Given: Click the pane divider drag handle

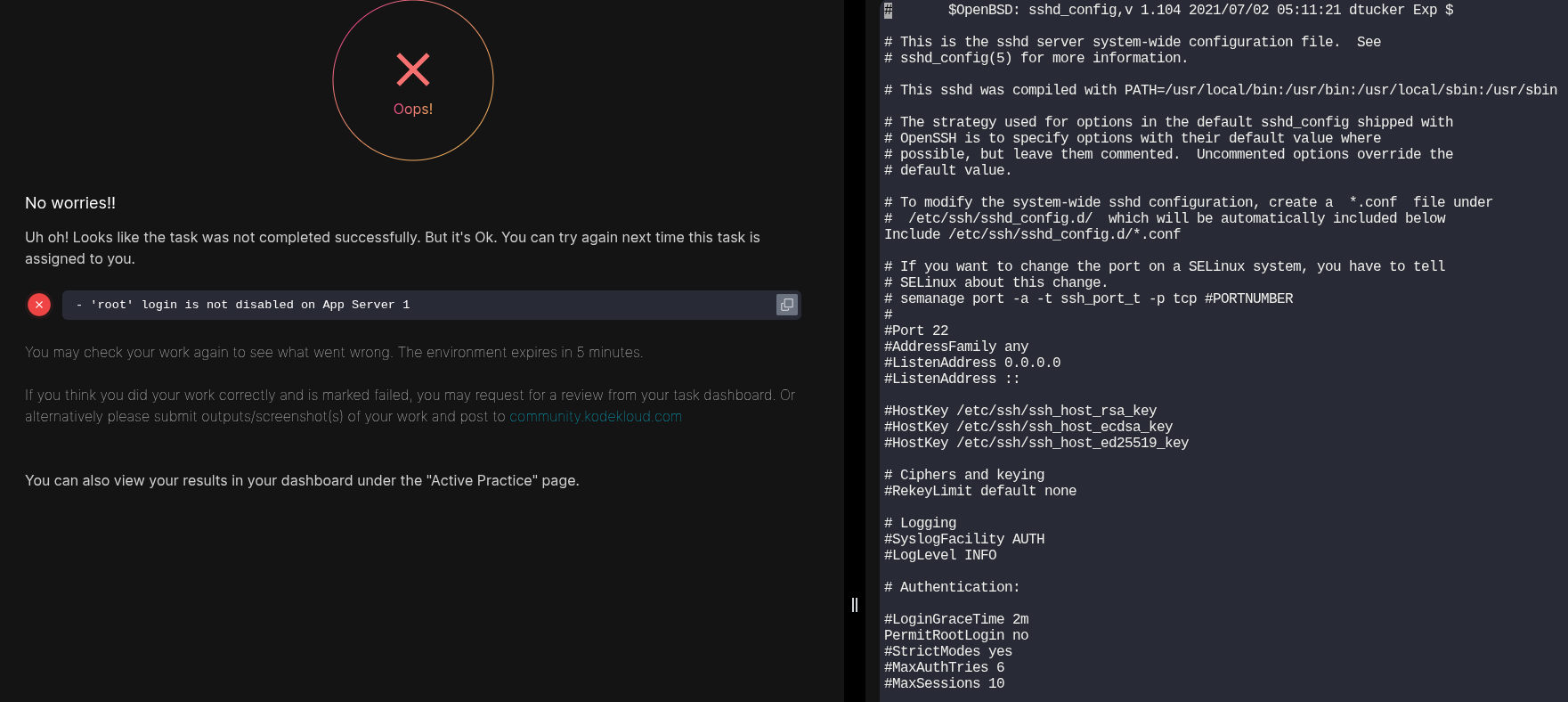Looking at the screenshot, I should [x=855, y=605].
